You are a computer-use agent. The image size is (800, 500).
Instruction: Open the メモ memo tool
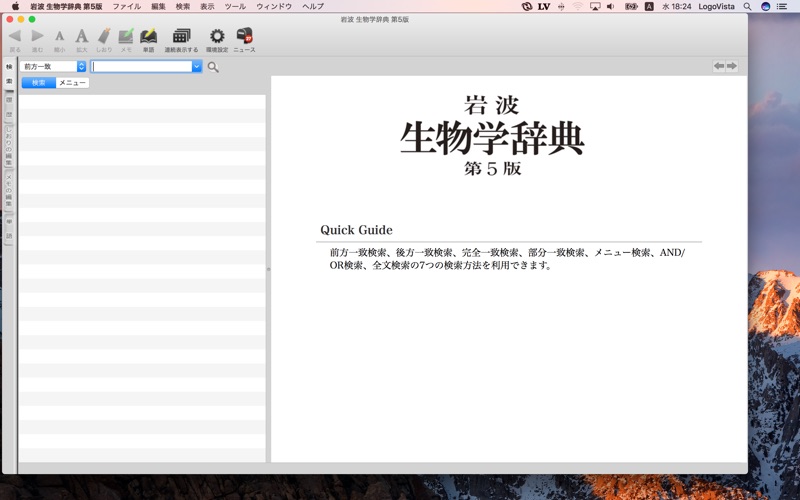pos(126,37)
